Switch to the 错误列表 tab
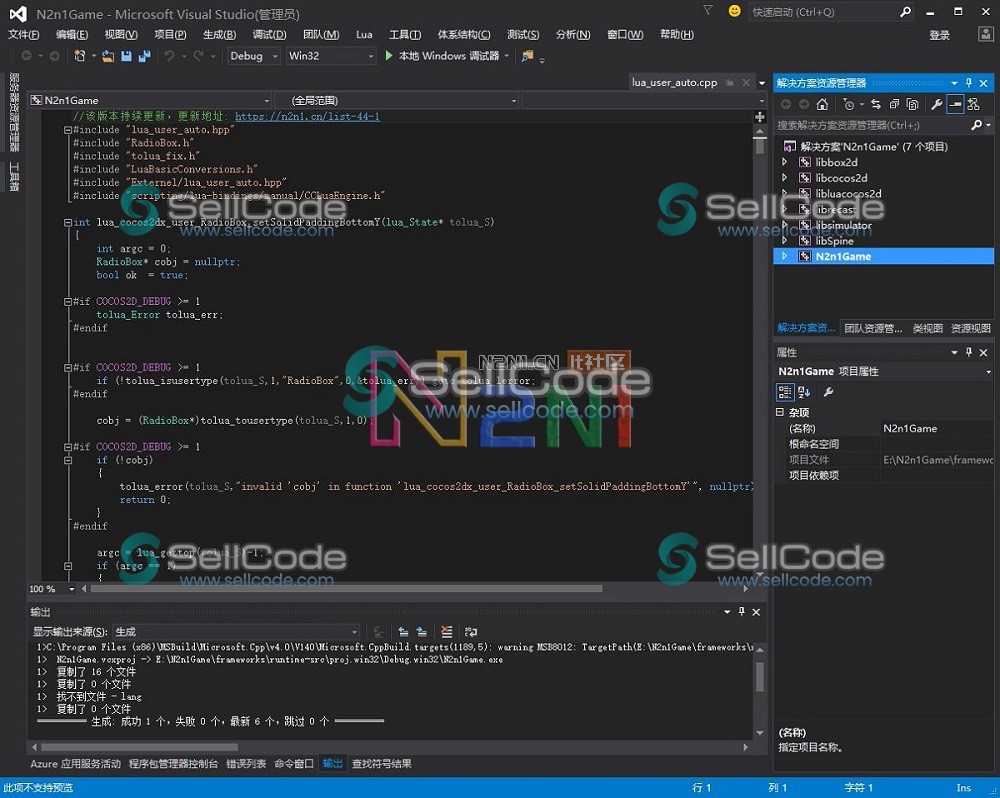Screen dimensions: 1000x798 coord(246,764)
